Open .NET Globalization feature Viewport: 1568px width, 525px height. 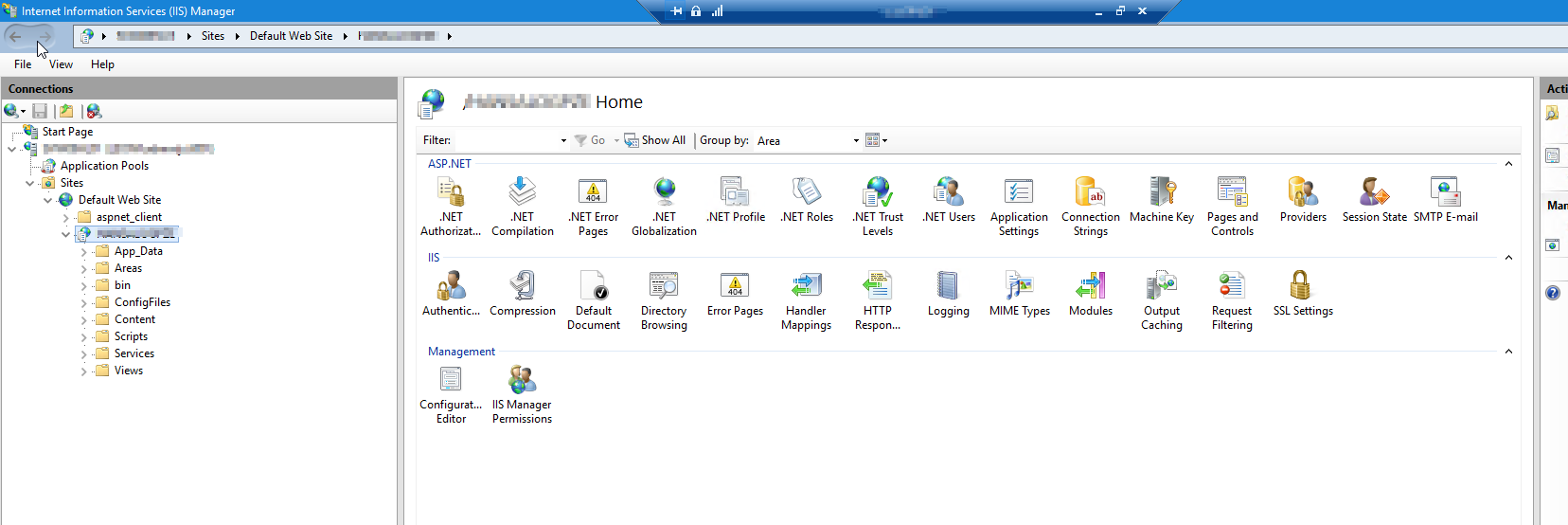tap(665, 206)
